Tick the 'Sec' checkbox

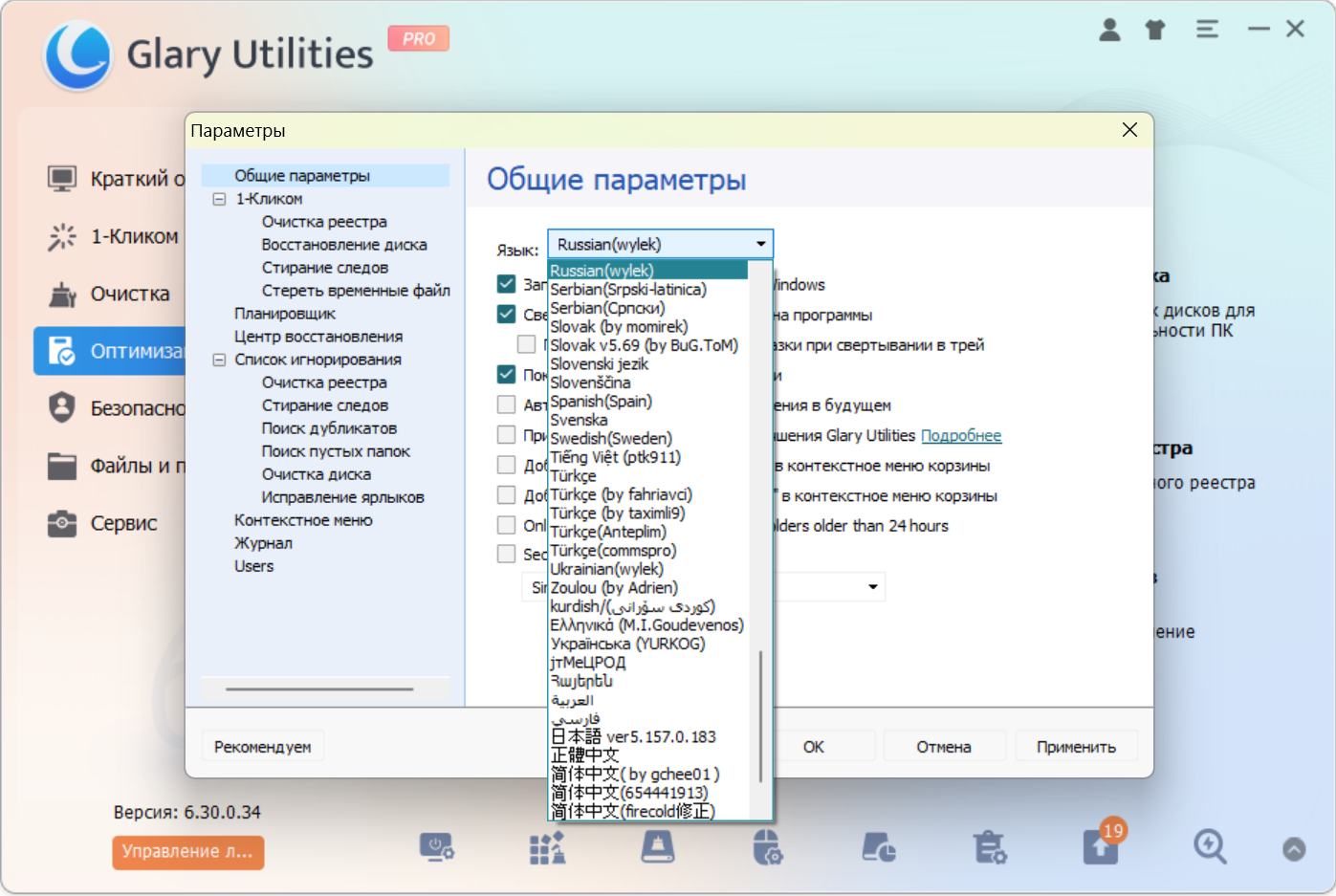coord(507,554)
